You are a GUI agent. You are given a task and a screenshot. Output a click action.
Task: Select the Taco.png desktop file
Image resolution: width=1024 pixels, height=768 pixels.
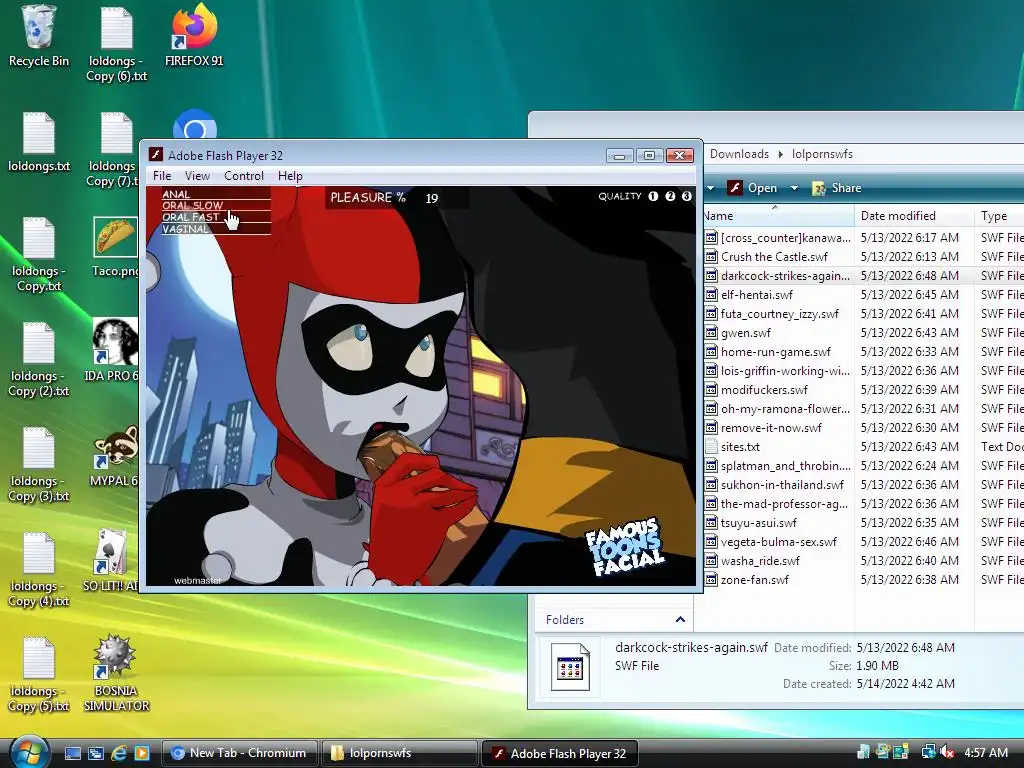(x=116, y=247)
